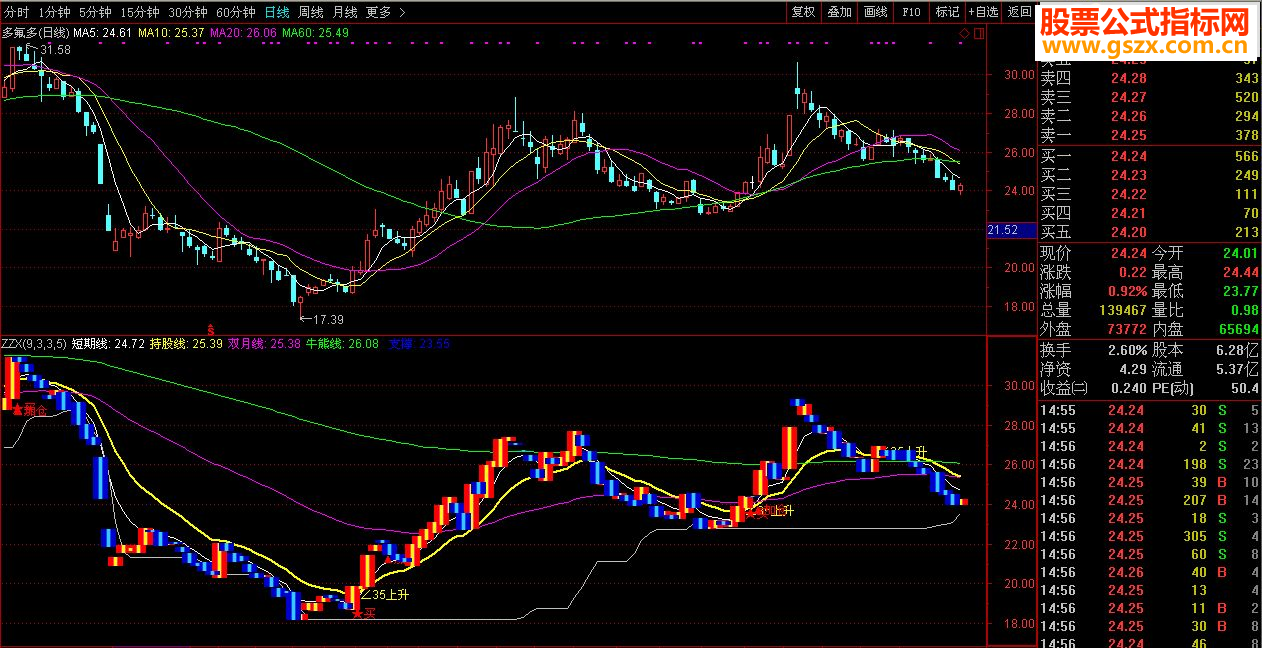Screen dimensions: 1262x648
Task: Select the 1分钟 period tab
Action: pos(53,12)
